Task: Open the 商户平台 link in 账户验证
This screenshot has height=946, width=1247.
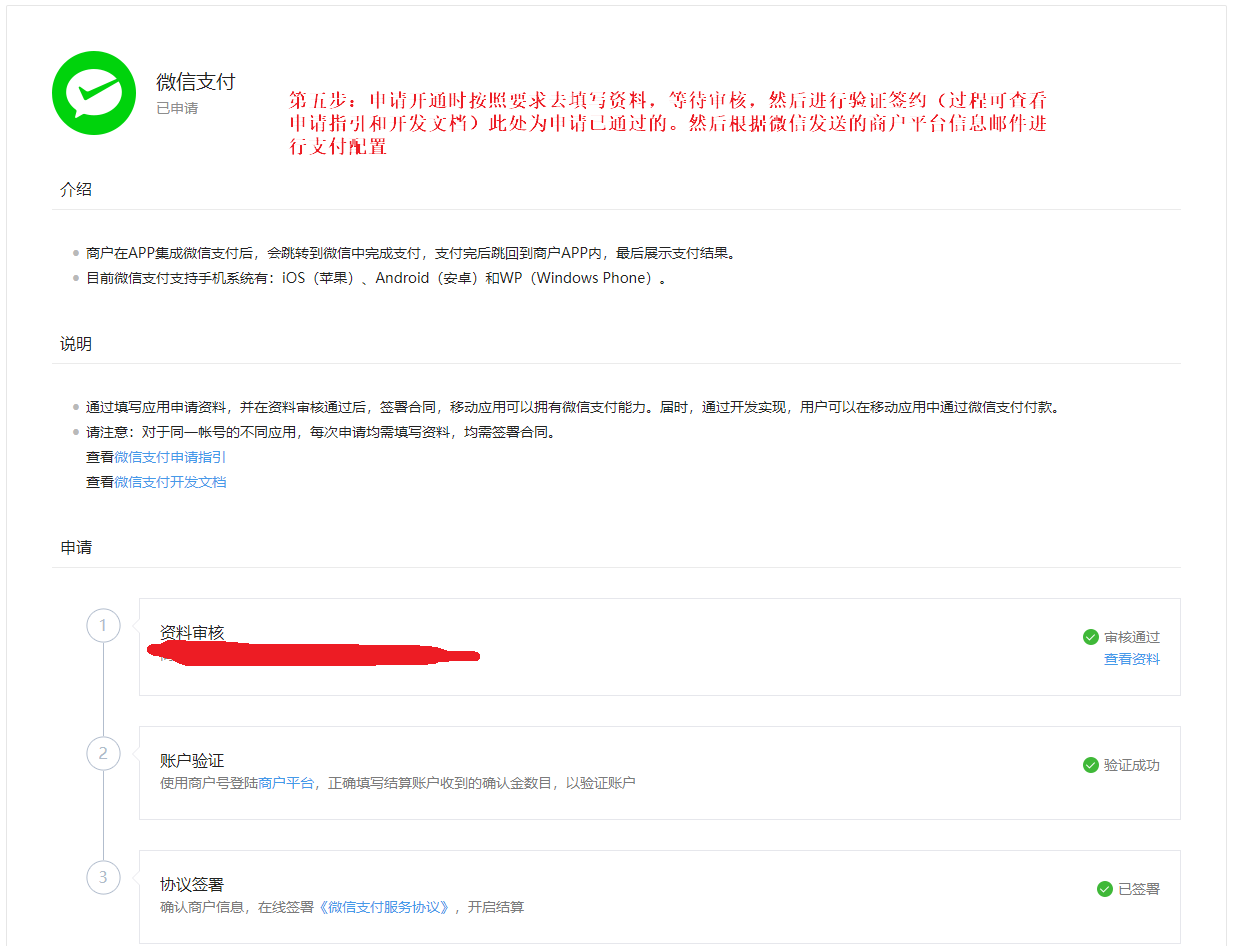Action: pos(286,783)
